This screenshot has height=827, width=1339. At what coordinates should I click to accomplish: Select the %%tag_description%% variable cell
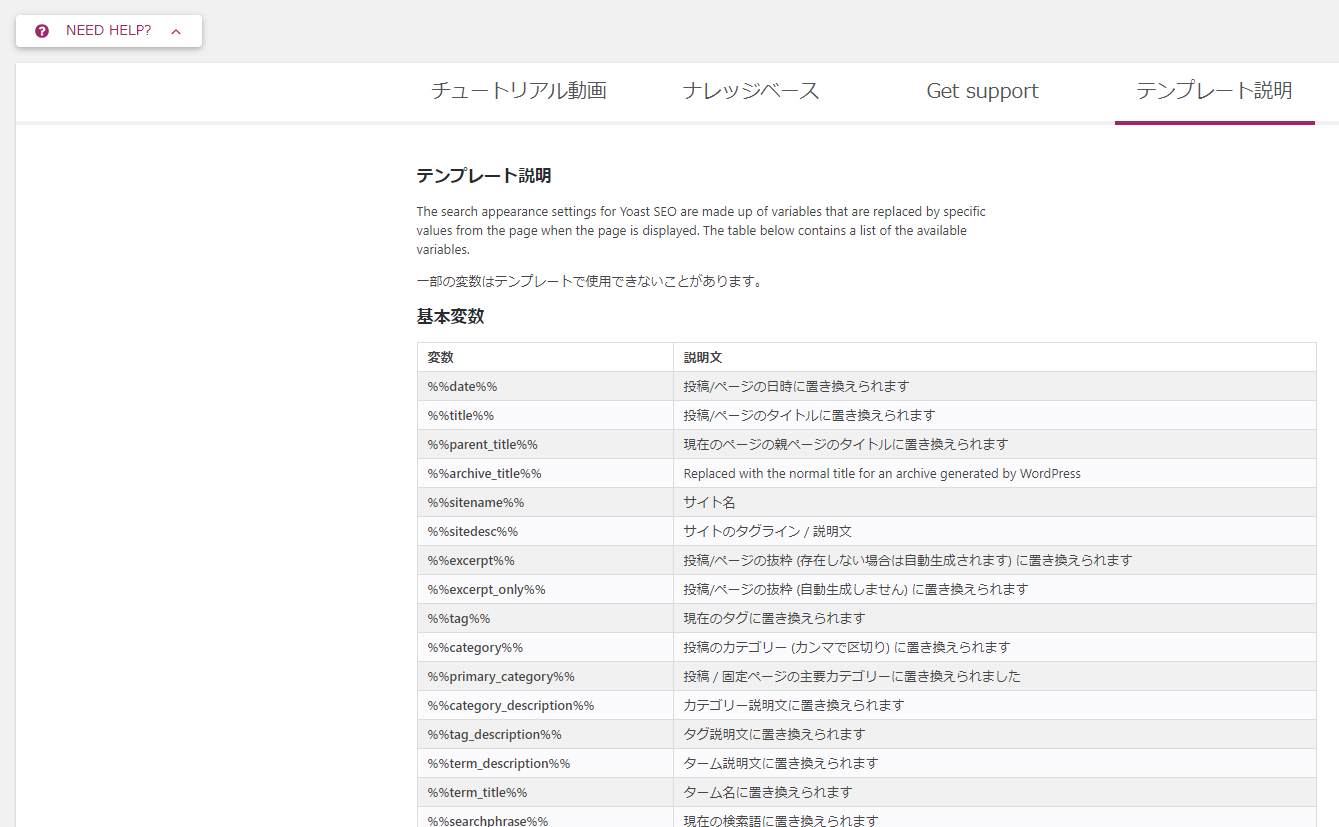pos(545,734)
